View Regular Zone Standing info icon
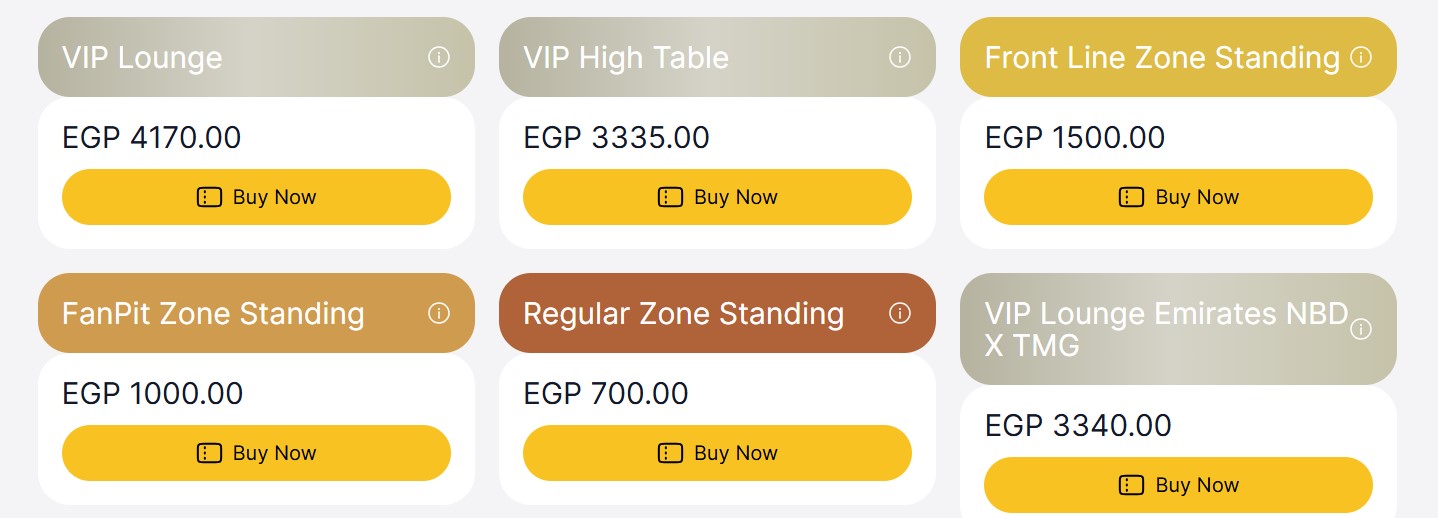The width and height of the screenshot is (1438, 518). (899, 313)
